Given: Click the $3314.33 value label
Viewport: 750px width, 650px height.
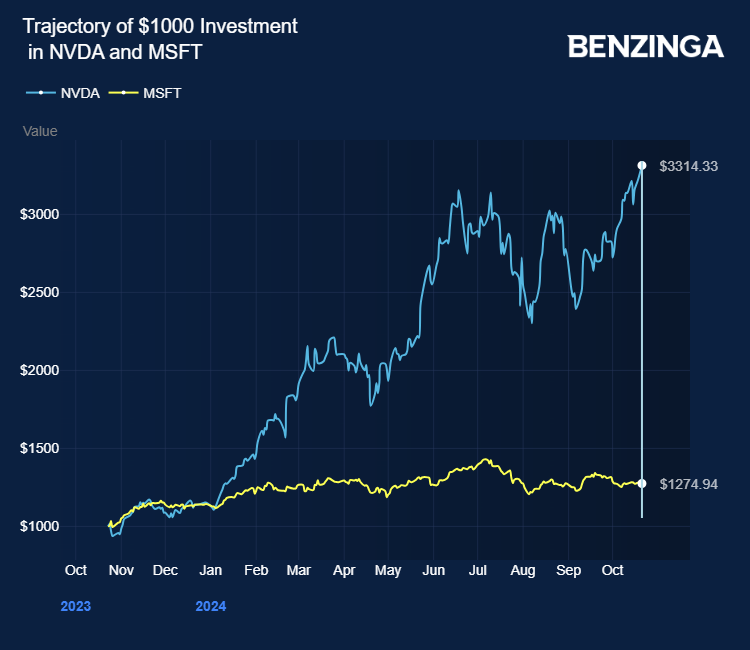Looking at the screenshot, I should coord(689,166).
